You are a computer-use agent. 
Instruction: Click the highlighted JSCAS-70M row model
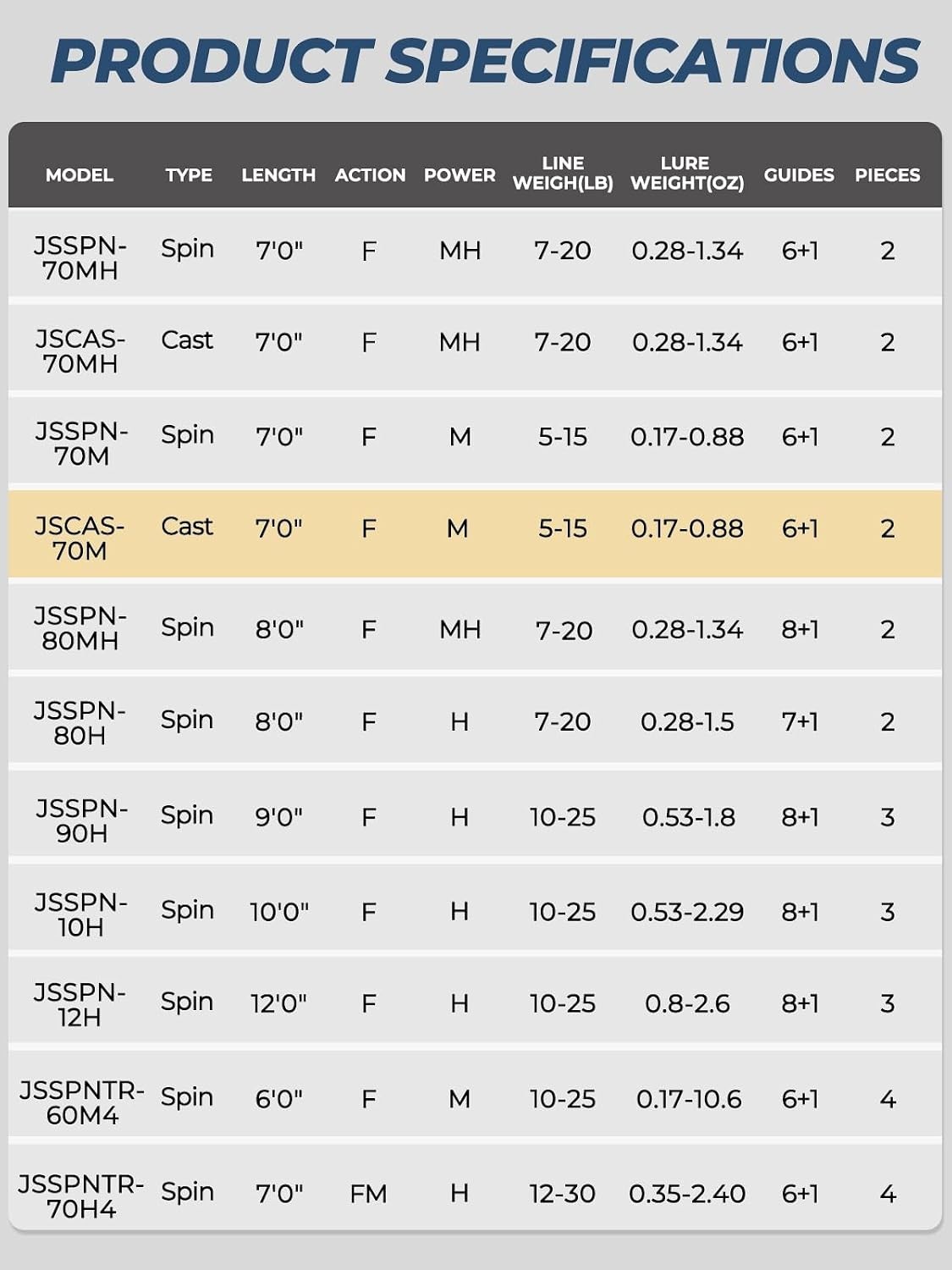80,538
